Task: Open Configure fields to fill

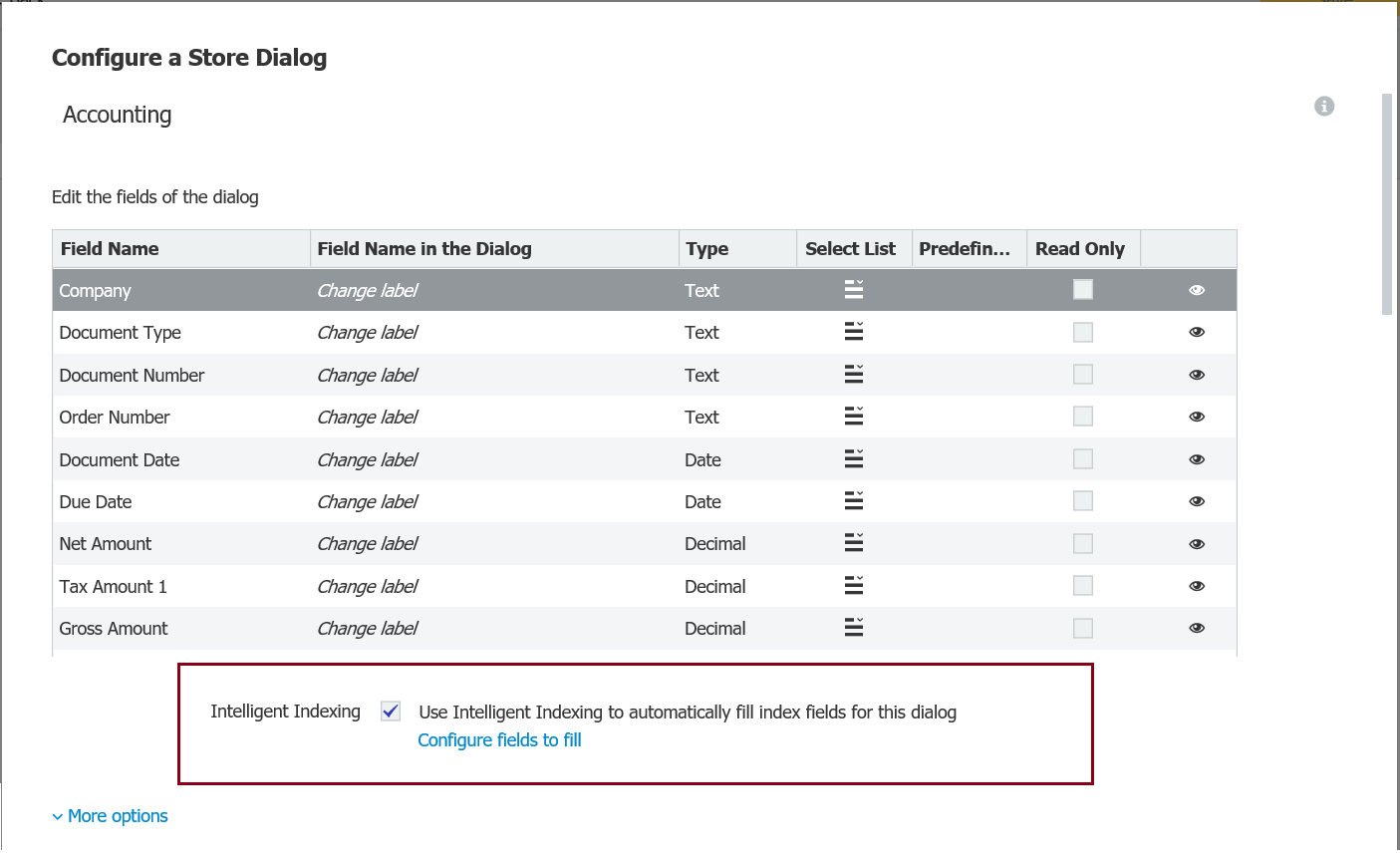Action: click(x=499, y=739)
